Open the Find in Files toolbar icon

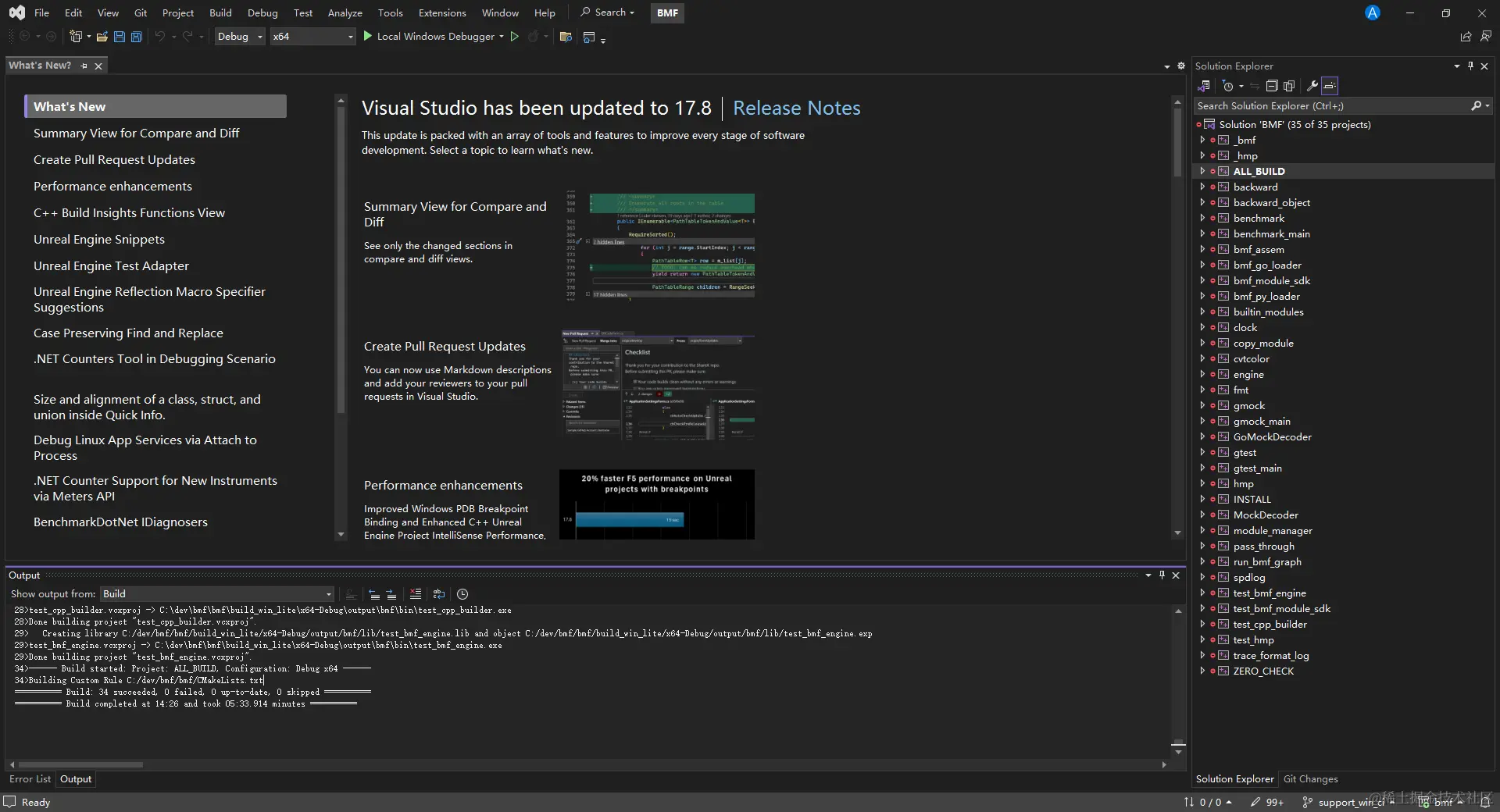coord(566,37)
